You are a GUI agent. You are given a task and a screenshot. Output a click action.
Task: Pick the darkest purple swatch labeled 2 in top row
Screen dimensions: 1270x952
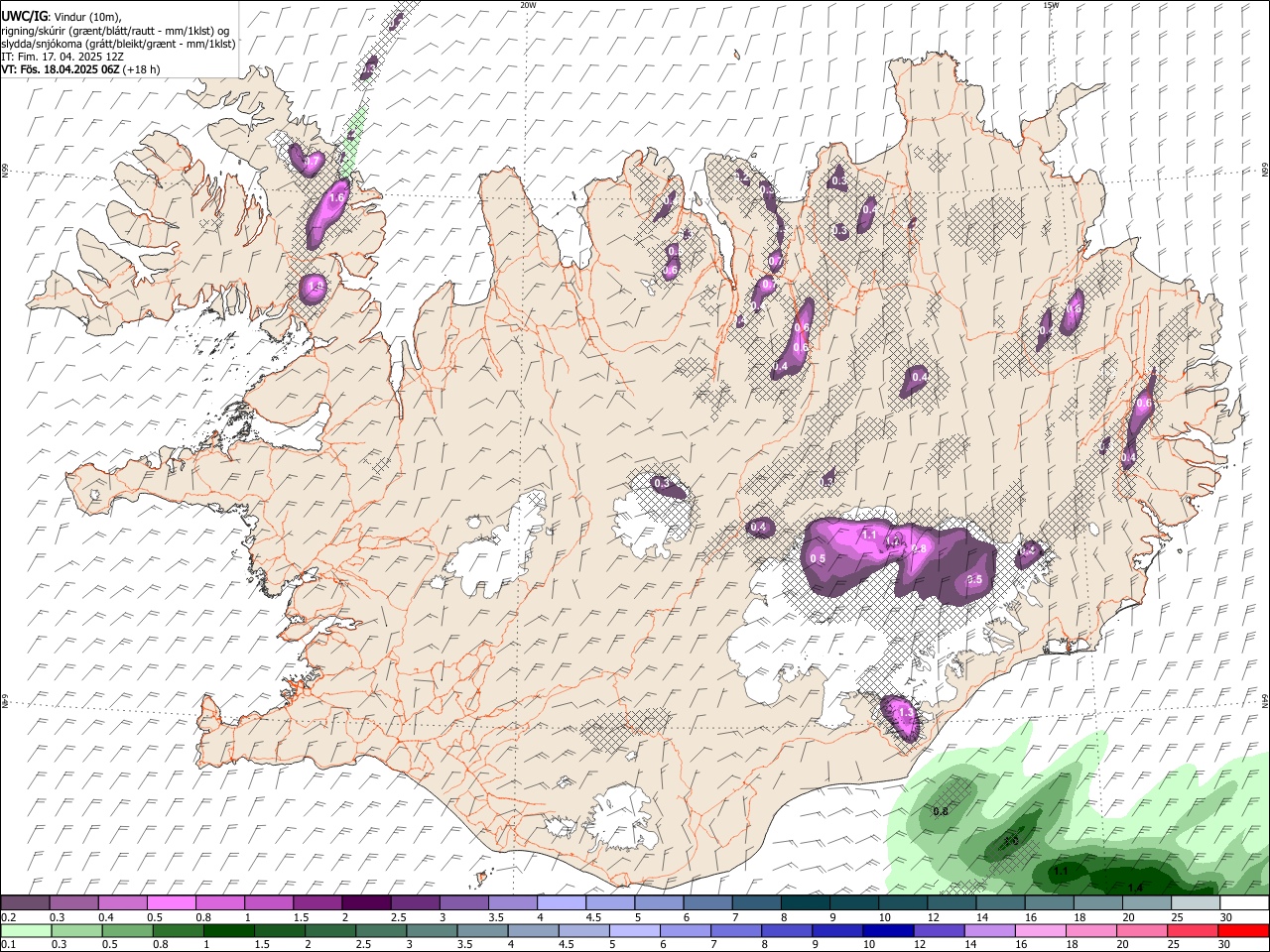pos(366,902)
